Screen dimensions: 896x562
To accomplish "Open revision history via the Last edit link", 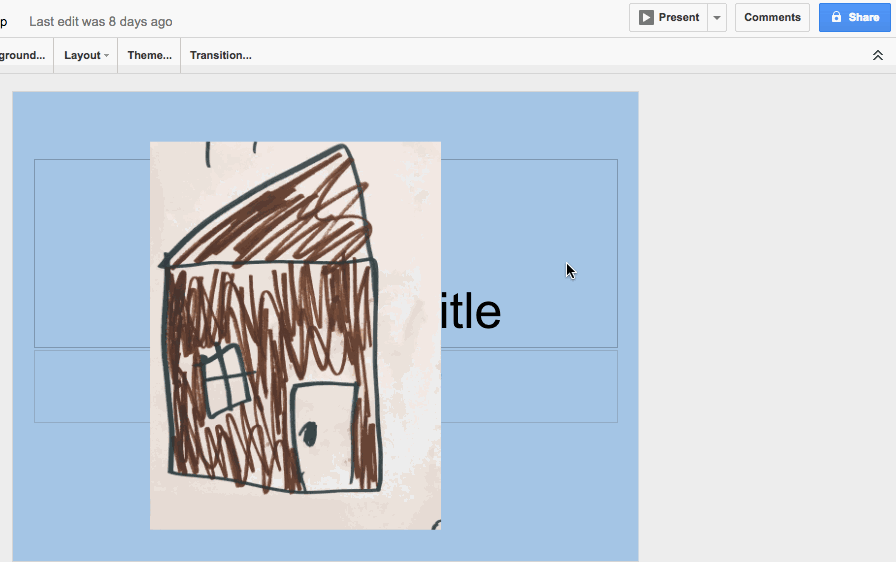I will pos(100,22).
